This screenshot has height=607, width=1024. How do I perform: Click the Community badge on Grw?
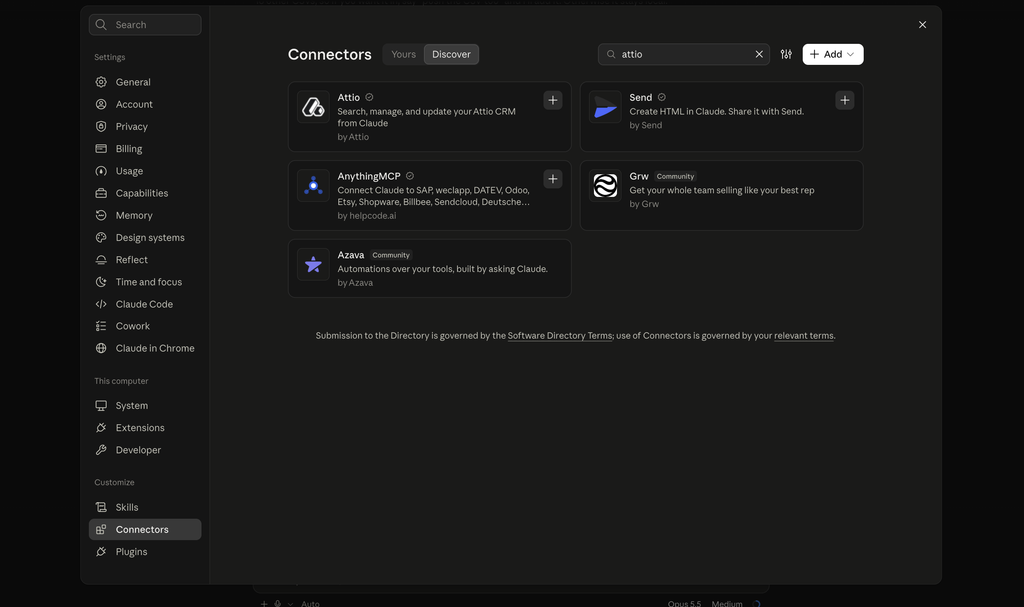(x=675, y=176)
